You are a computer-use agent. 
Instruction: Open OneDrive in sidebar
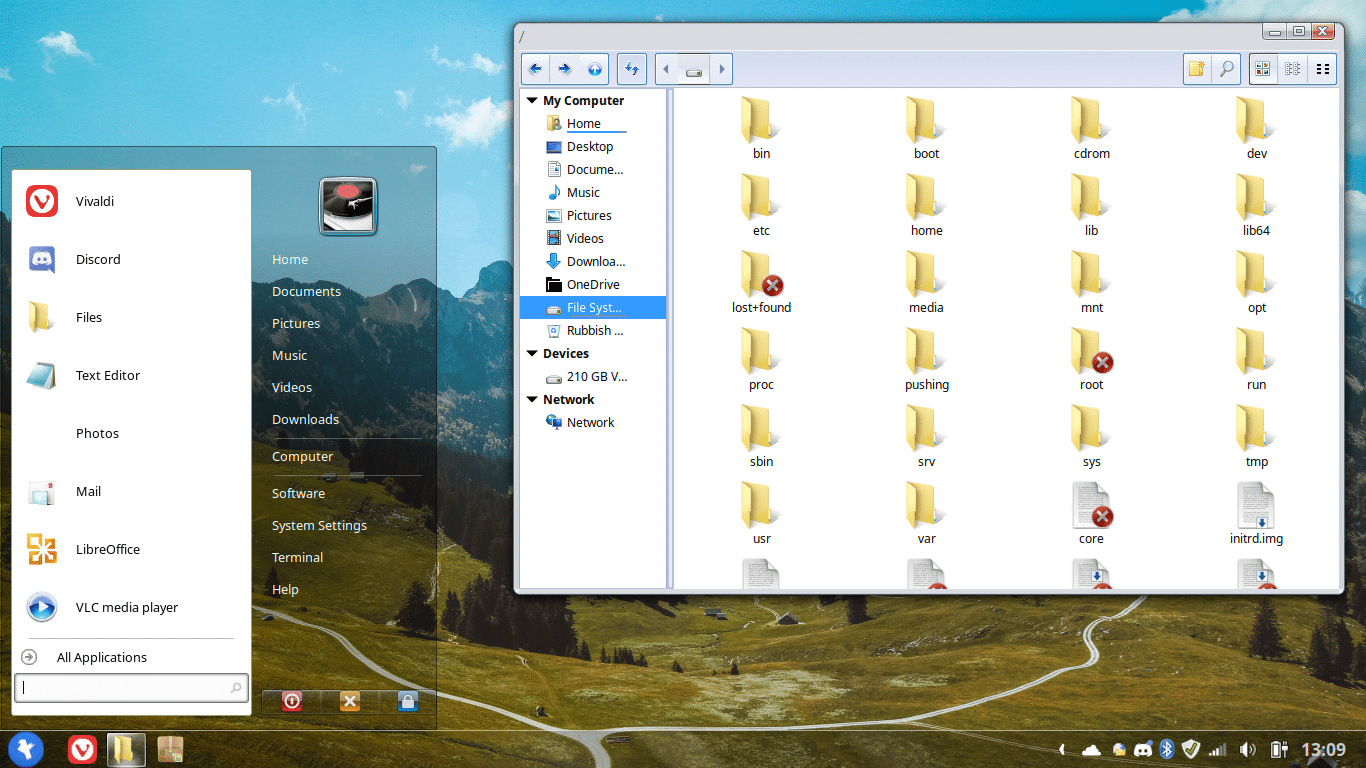(x=593, y=285)
